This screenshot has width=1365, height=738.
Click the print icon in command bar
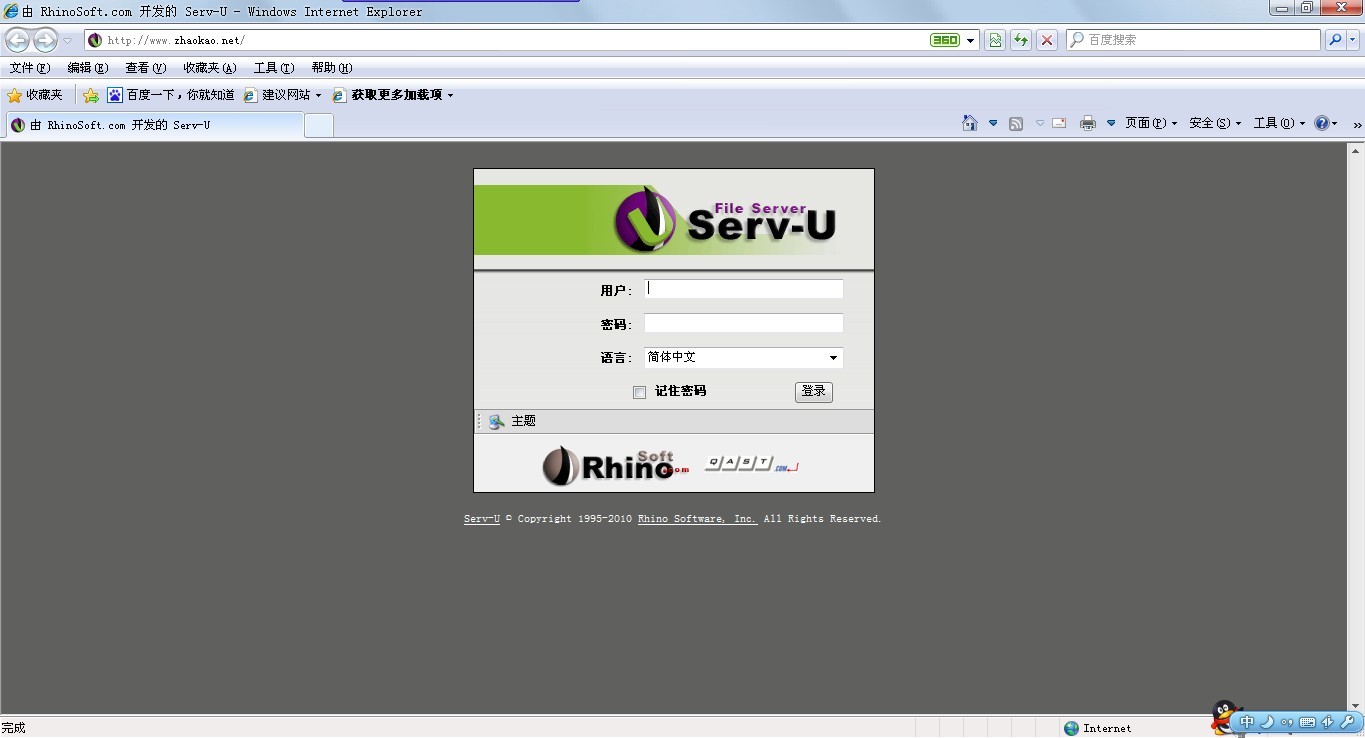1088,123
